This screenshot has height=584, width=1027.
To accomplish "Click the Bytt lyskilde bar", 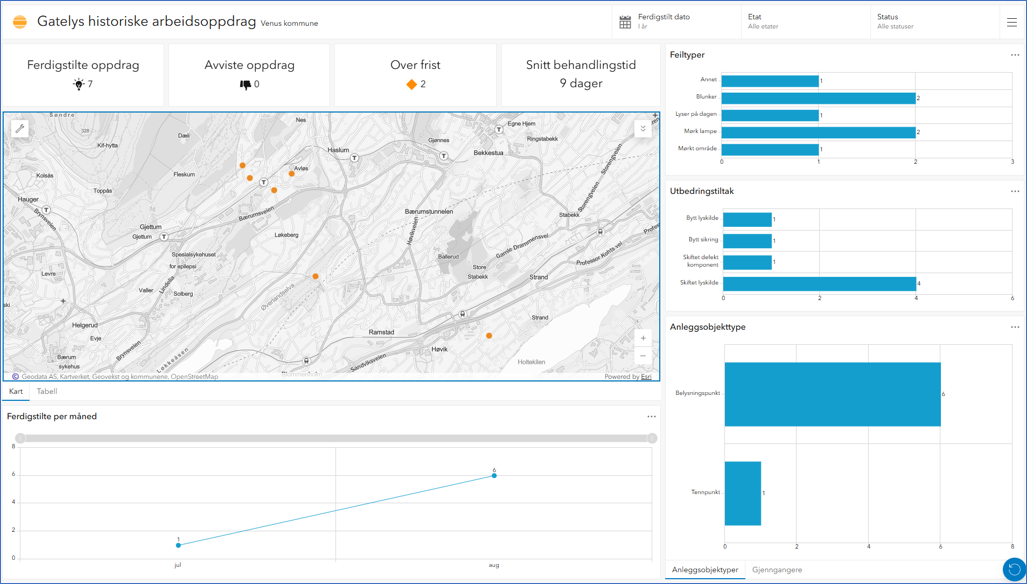I will click(747, 219).
